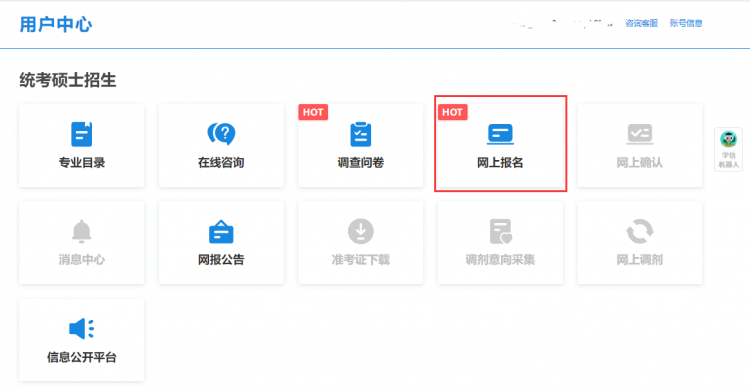Open the 专业目录 document icon
Viewport: 750px width, 392px height.
[x=81, y=134]
